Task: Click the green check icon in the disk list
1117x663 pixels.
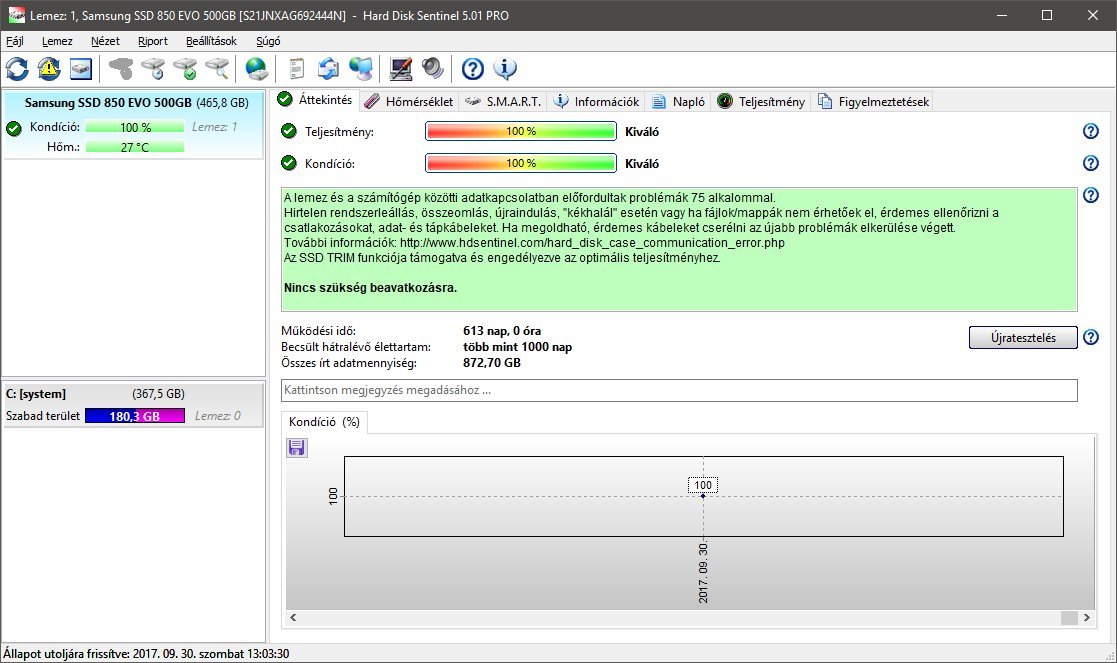Action: (x=14, y=128)
